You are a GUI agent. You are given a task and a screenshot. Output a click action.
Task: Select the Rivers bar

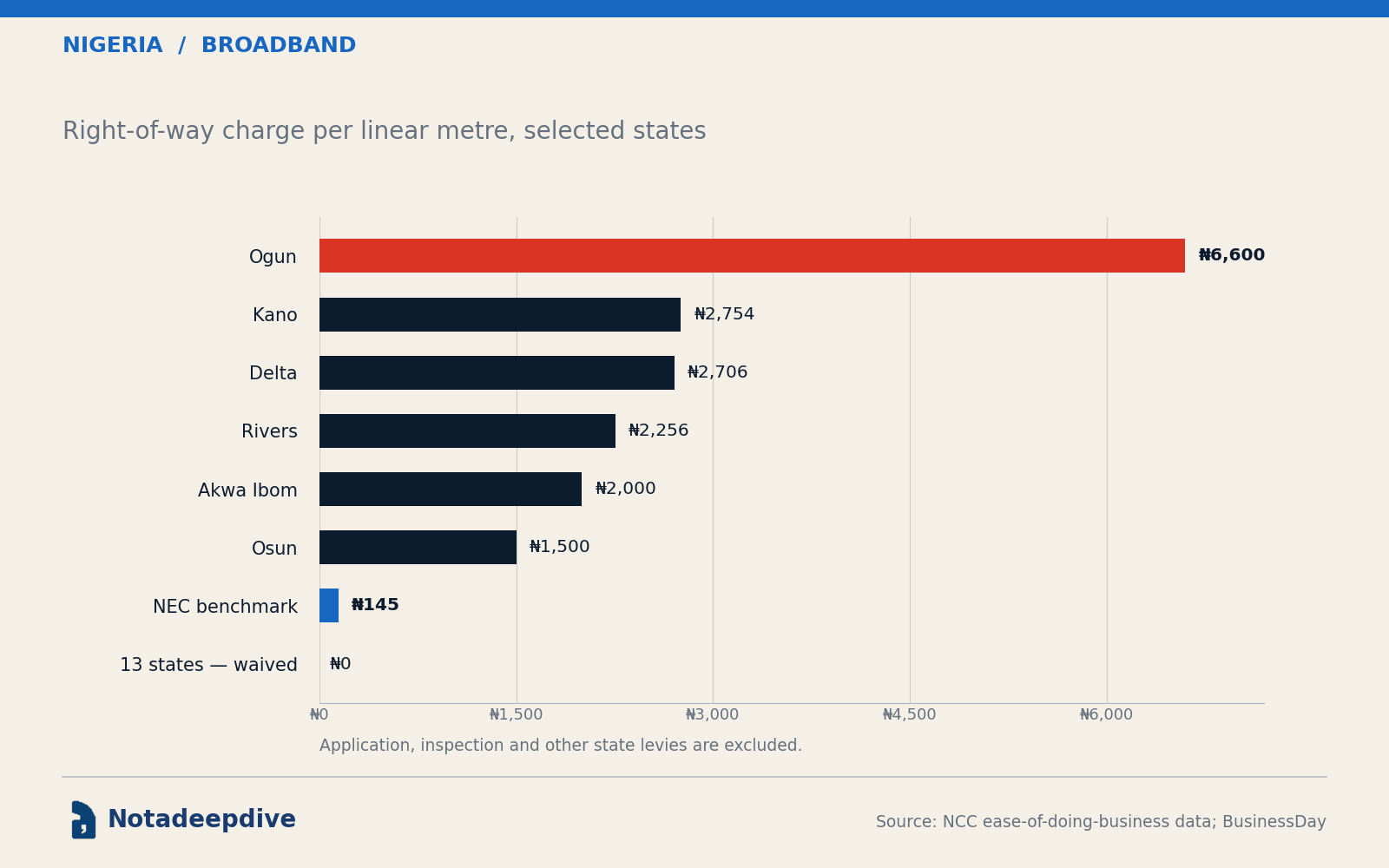pyautogui.click(x=467, y=431)
